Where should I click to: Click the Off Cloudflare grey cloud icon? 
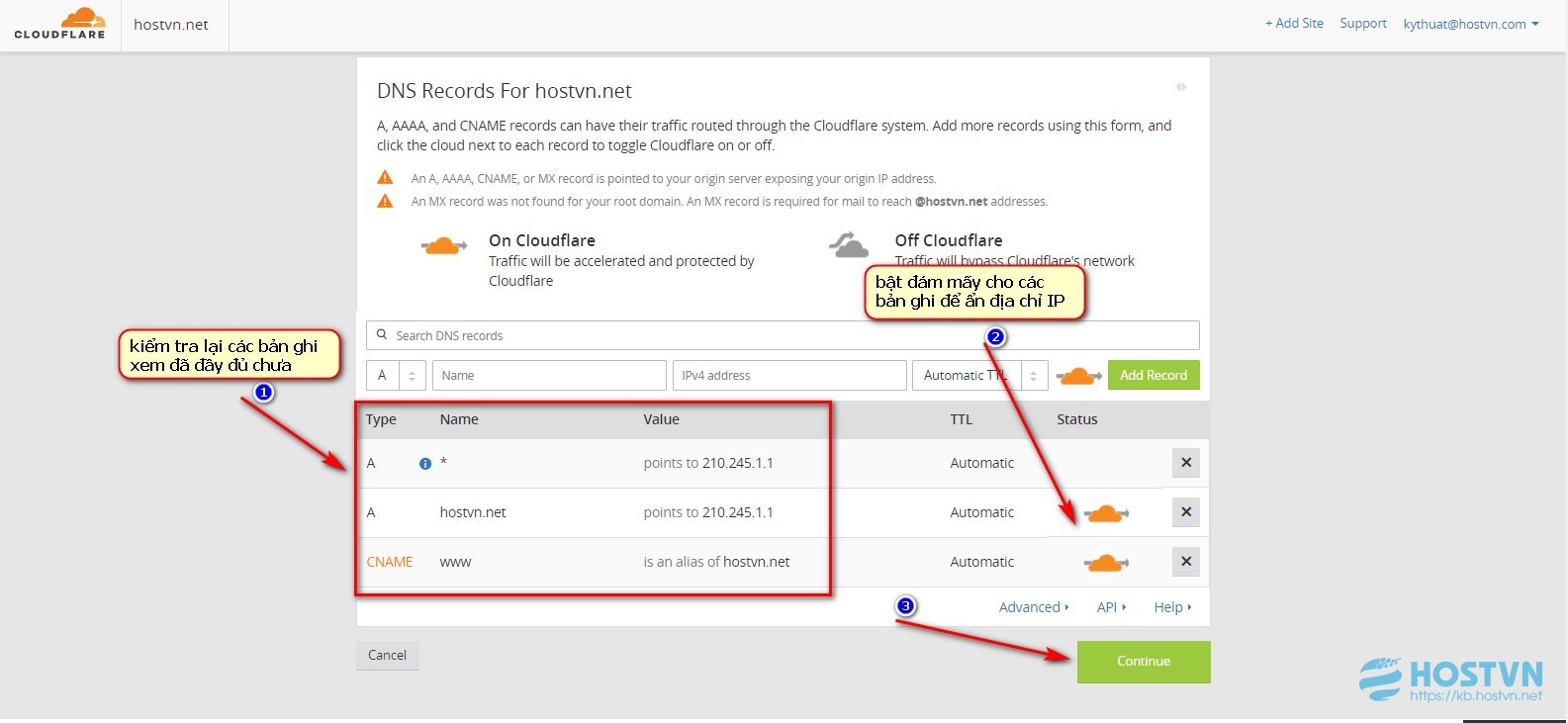(849, 244)
